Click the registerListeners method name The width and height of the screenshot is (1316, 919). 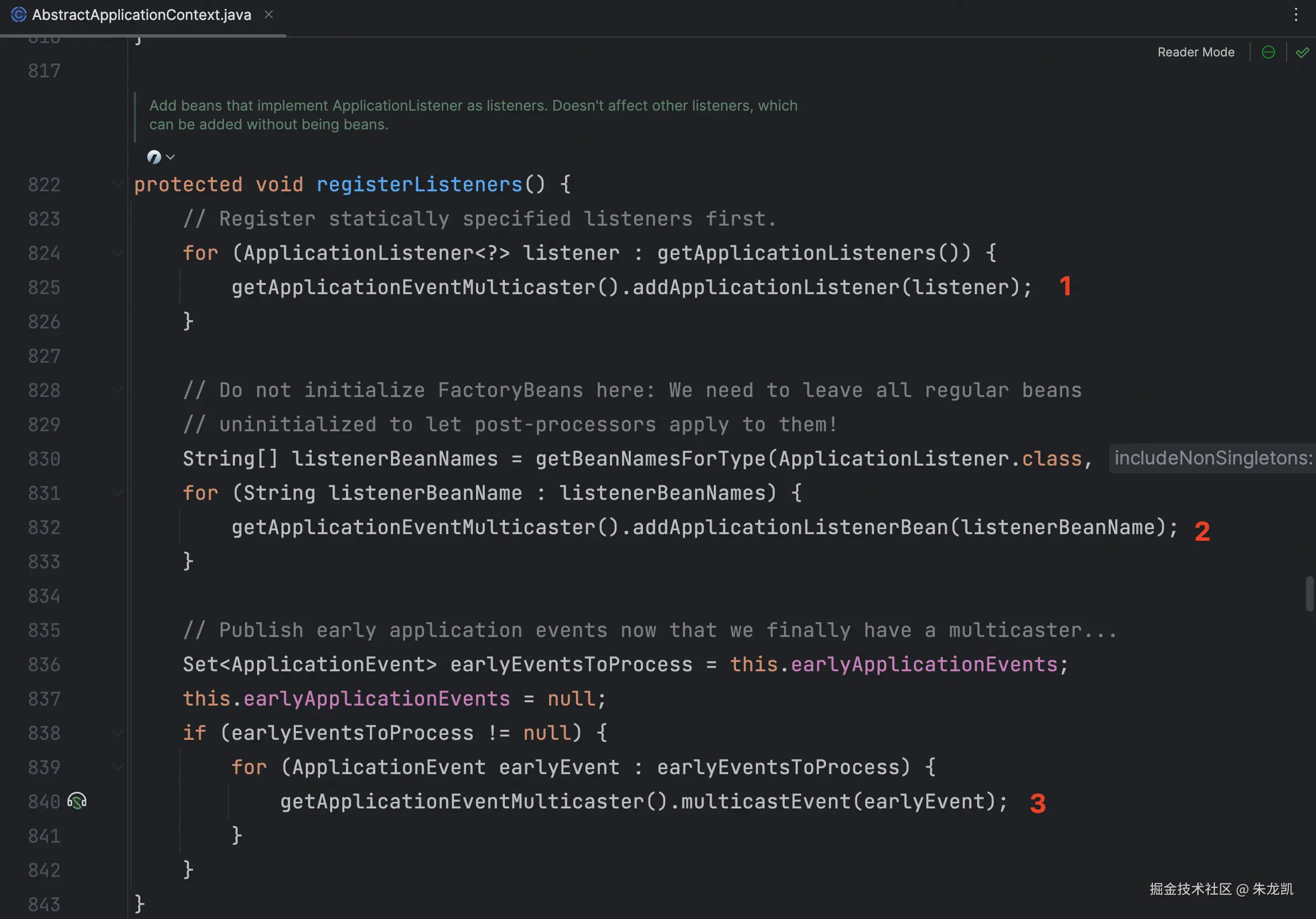tap(419, 185)
